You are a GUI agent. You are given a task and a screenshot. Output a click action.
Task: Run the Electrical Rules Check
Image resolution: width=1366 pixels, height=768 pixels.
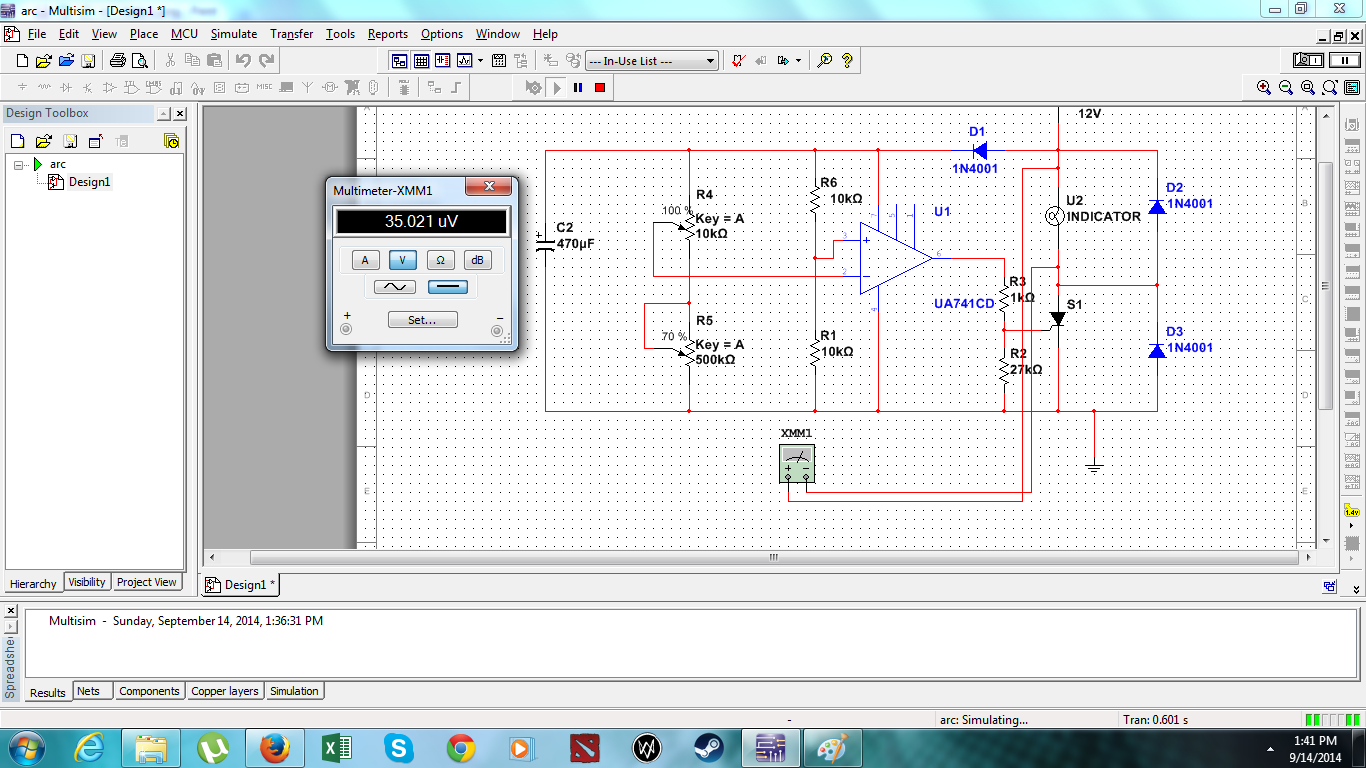(738, 60)
